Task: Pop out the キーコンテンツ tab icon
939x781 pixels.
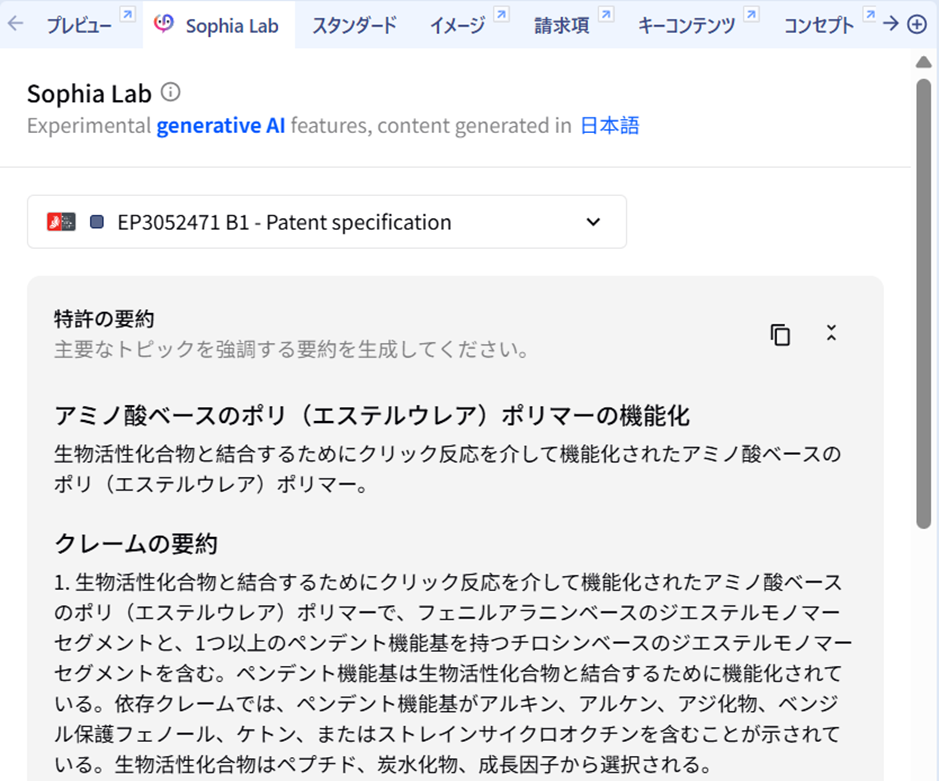Action: pyautogui.click(x=752, y=14)
